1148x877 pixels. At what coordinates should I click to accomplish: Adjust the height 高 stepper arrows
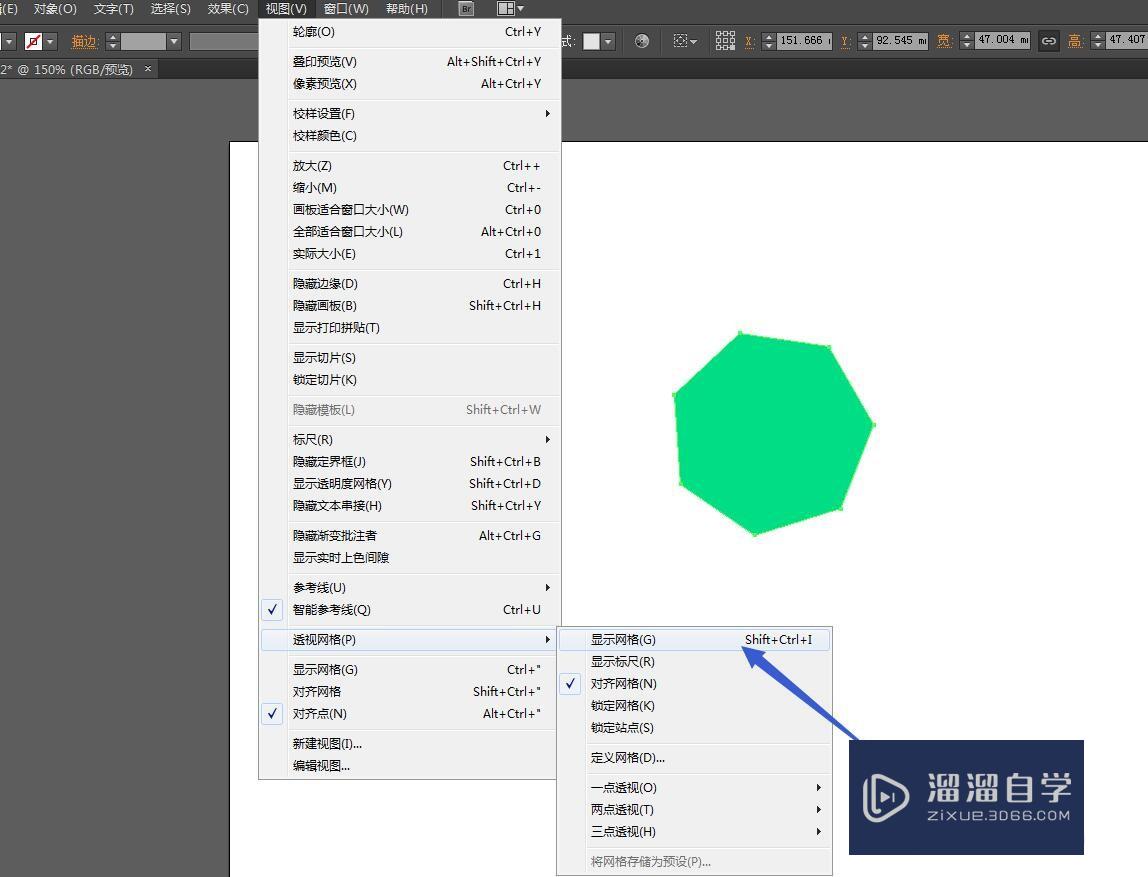coord(1097,41)
